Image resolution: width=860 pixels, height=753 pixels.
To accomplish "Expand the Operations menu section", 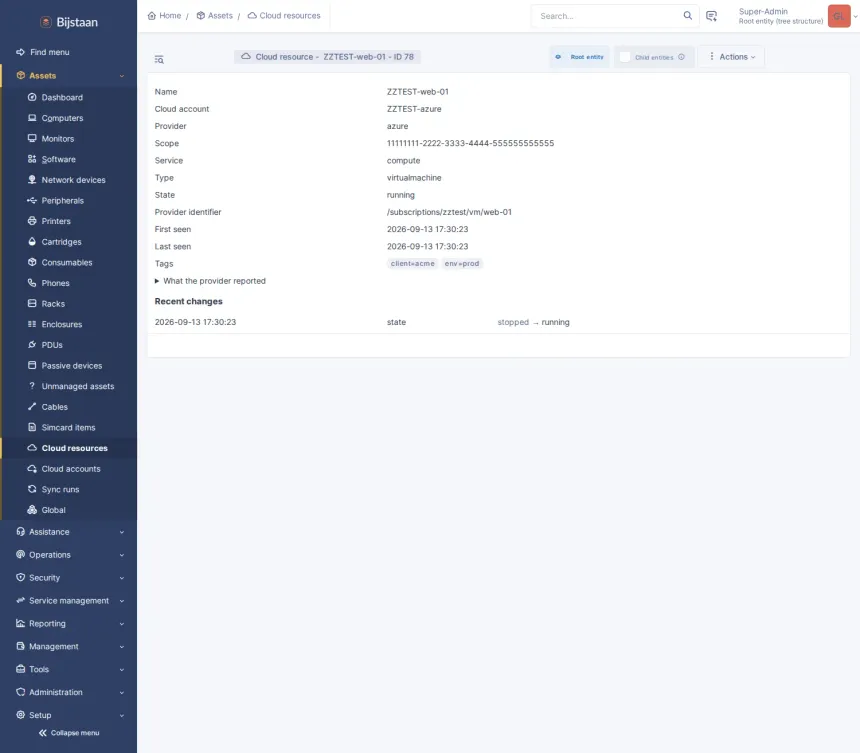I will 122,555.
